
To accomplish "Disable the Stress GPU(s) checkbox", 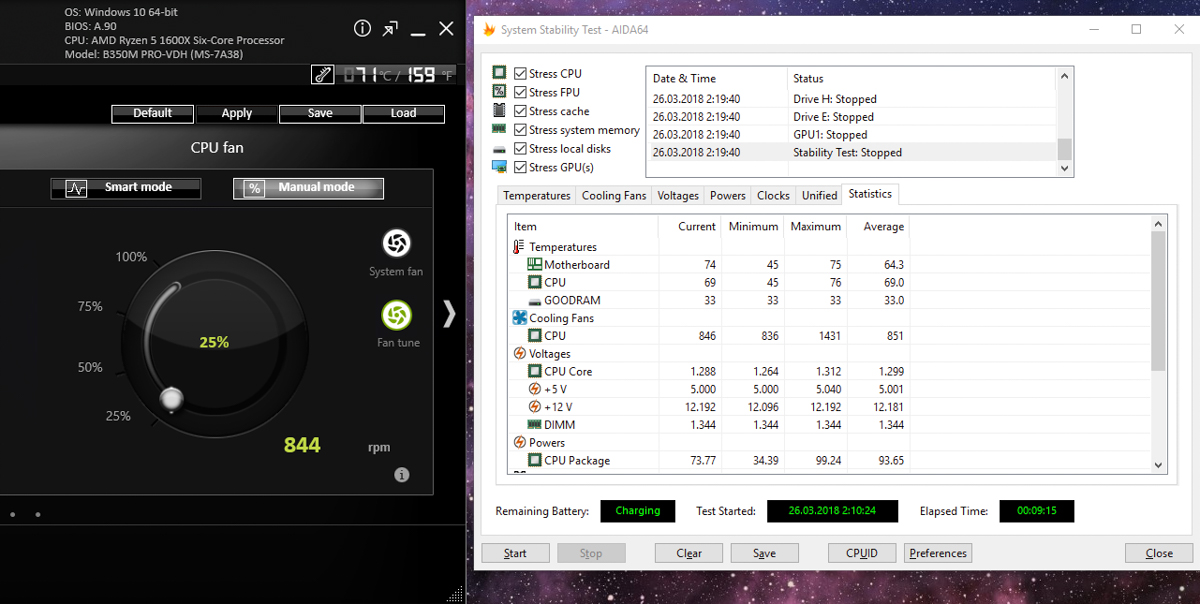I will pyautogui.click(x=520, y=167).
